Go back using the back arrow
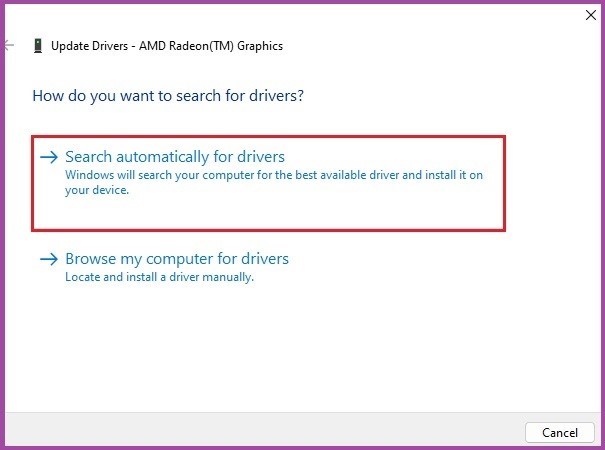This screenshot has height=450, width=605. (9, 46)
